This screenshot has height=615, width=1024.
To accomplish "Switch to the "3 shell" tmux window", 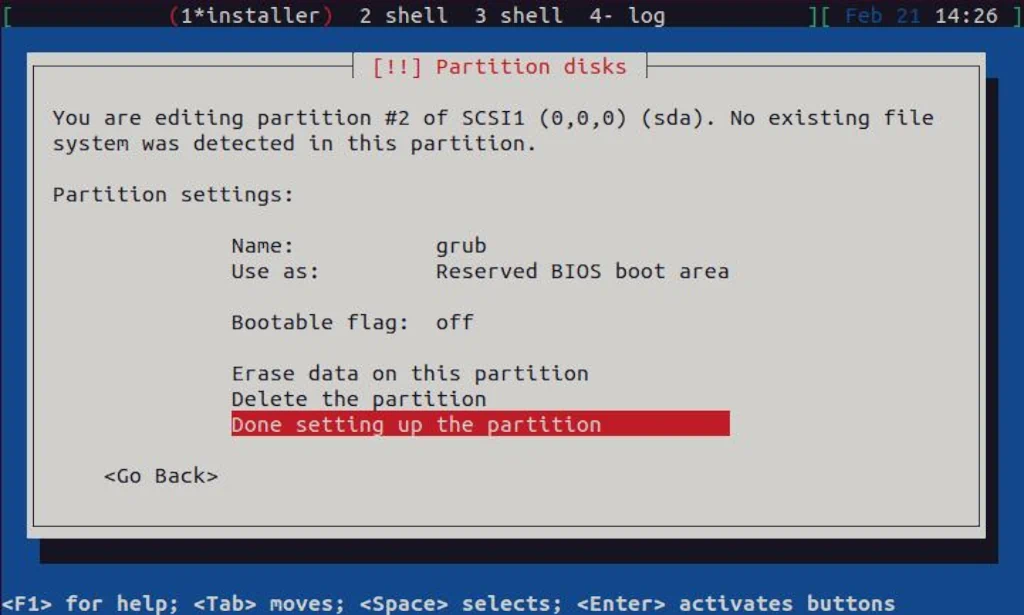I will [516, 15].
